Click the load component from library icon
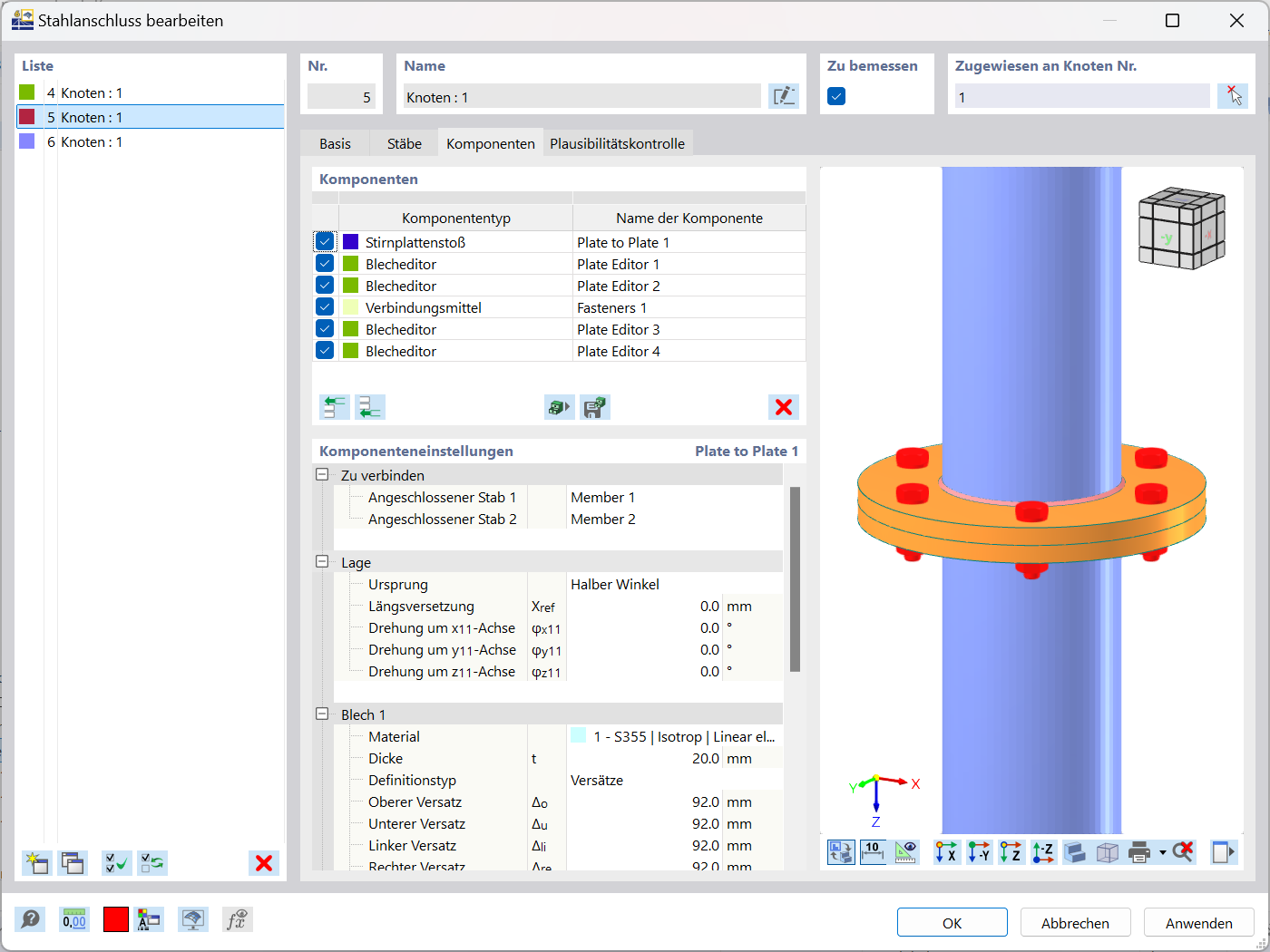The height and width of the screenshot is (952, 1270). click(560, 407)
